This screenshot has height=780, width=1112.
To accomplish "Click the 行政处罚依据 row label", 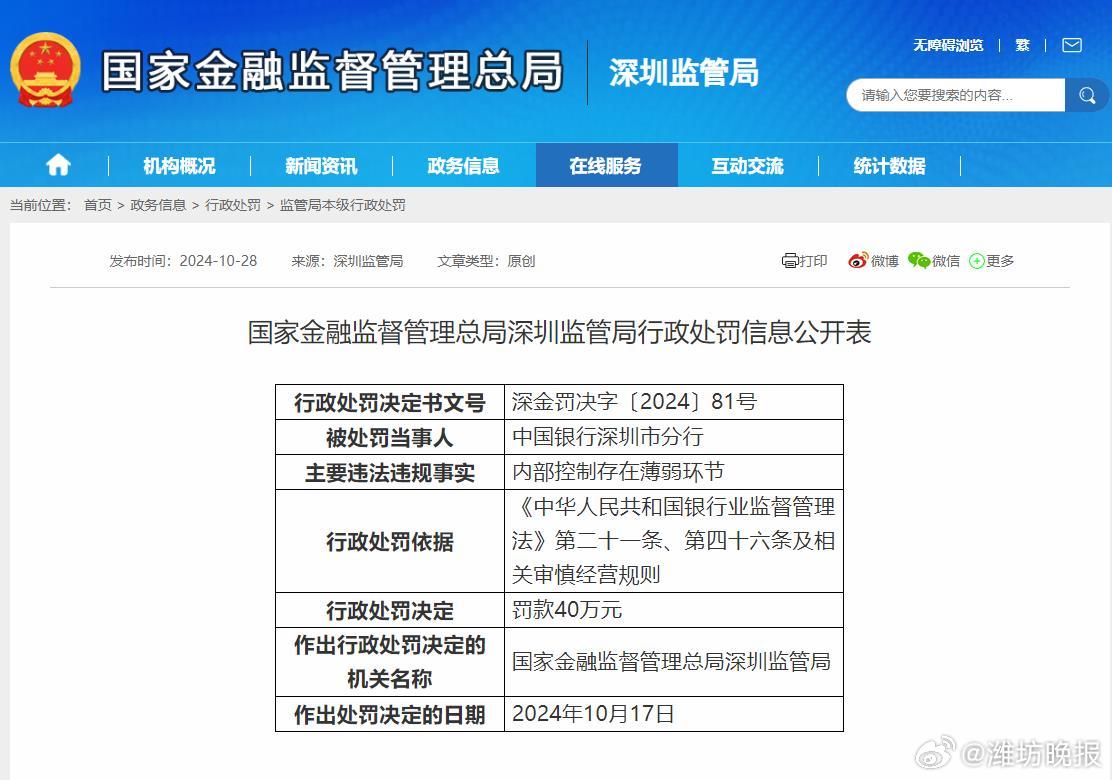I will pyautogui.click(x=390, y=542).
